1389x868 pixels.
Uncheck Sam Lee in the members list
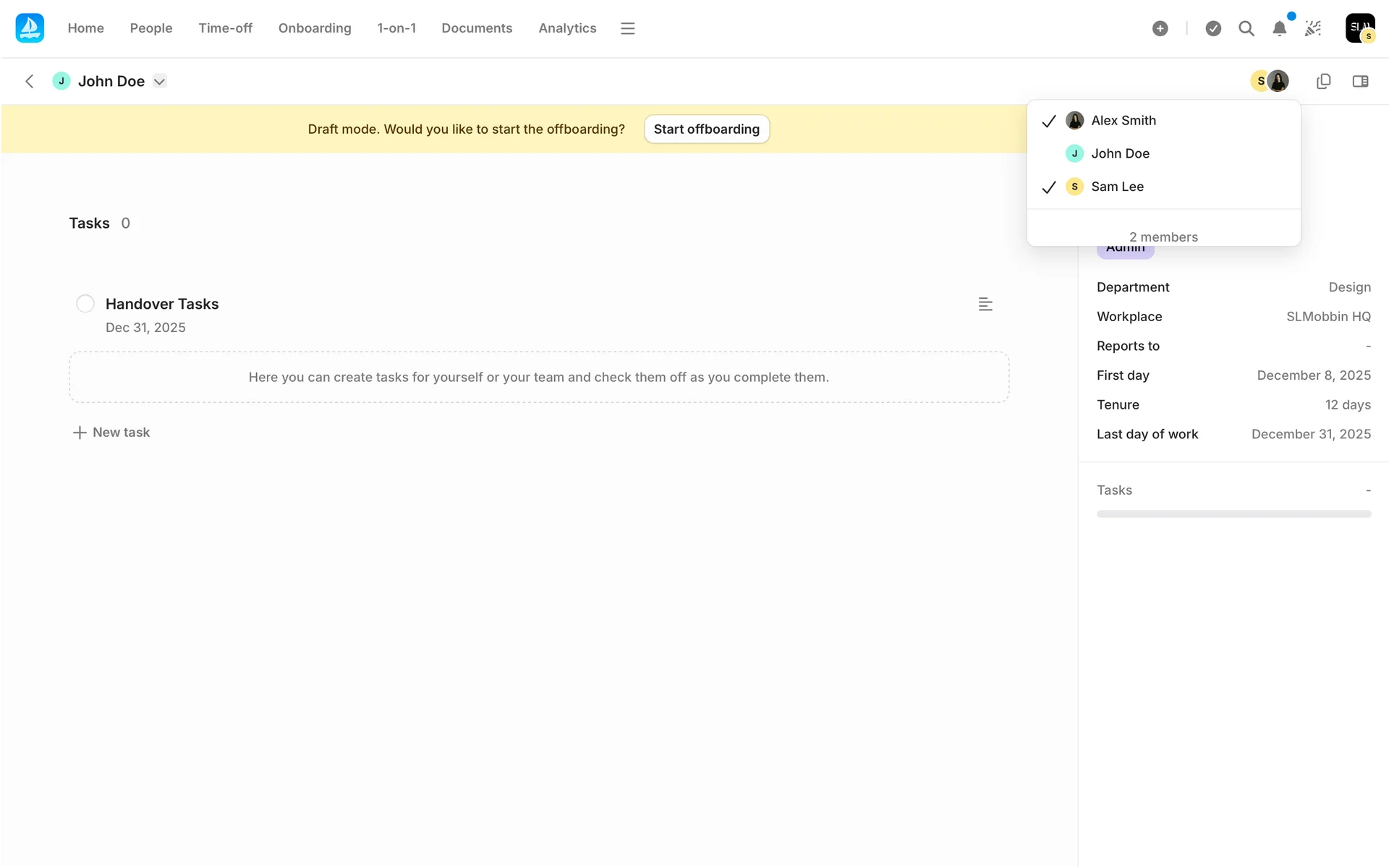tap(1117, 187)
